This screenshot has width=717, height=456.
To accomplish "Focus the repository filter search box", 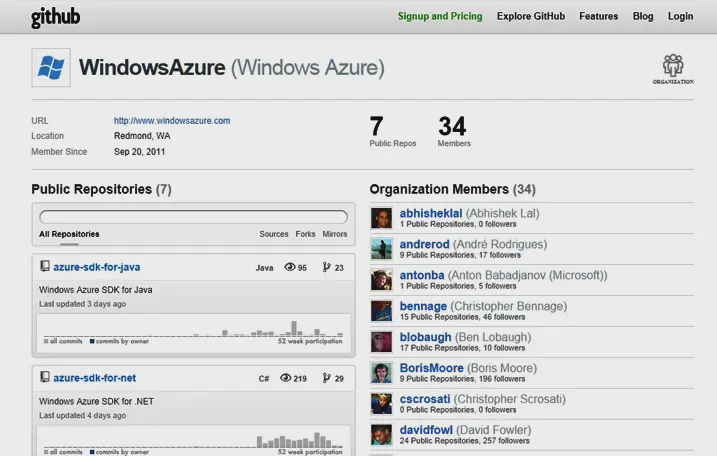I will 193,216.
